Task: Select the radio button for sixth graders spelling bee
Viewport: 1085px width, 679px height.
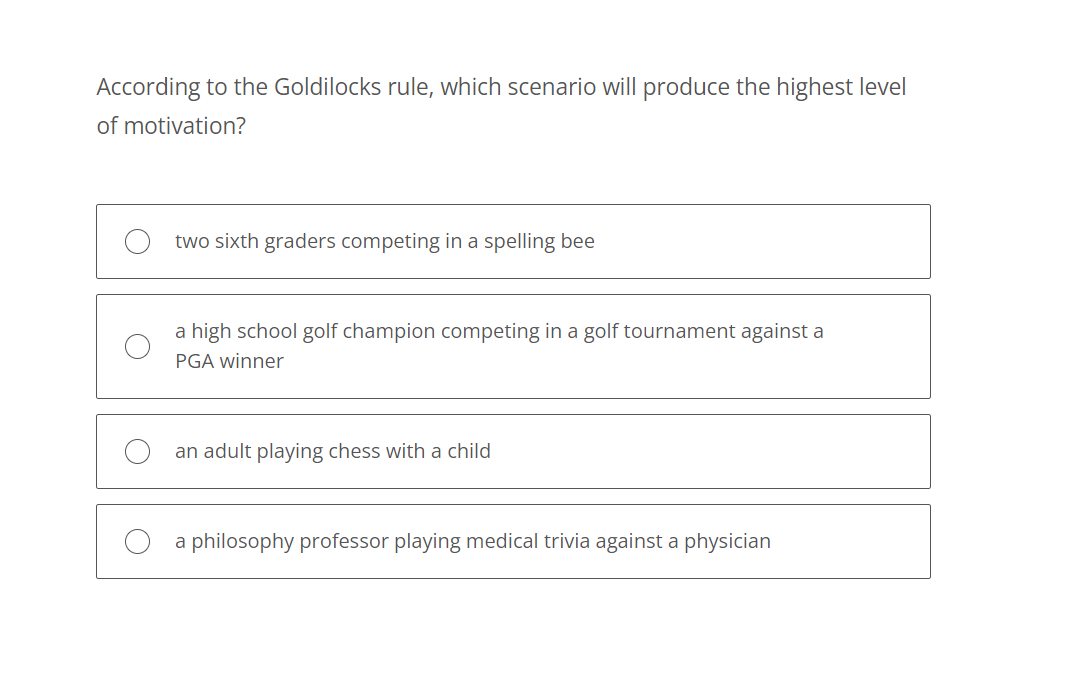Action: click(137, 242)
